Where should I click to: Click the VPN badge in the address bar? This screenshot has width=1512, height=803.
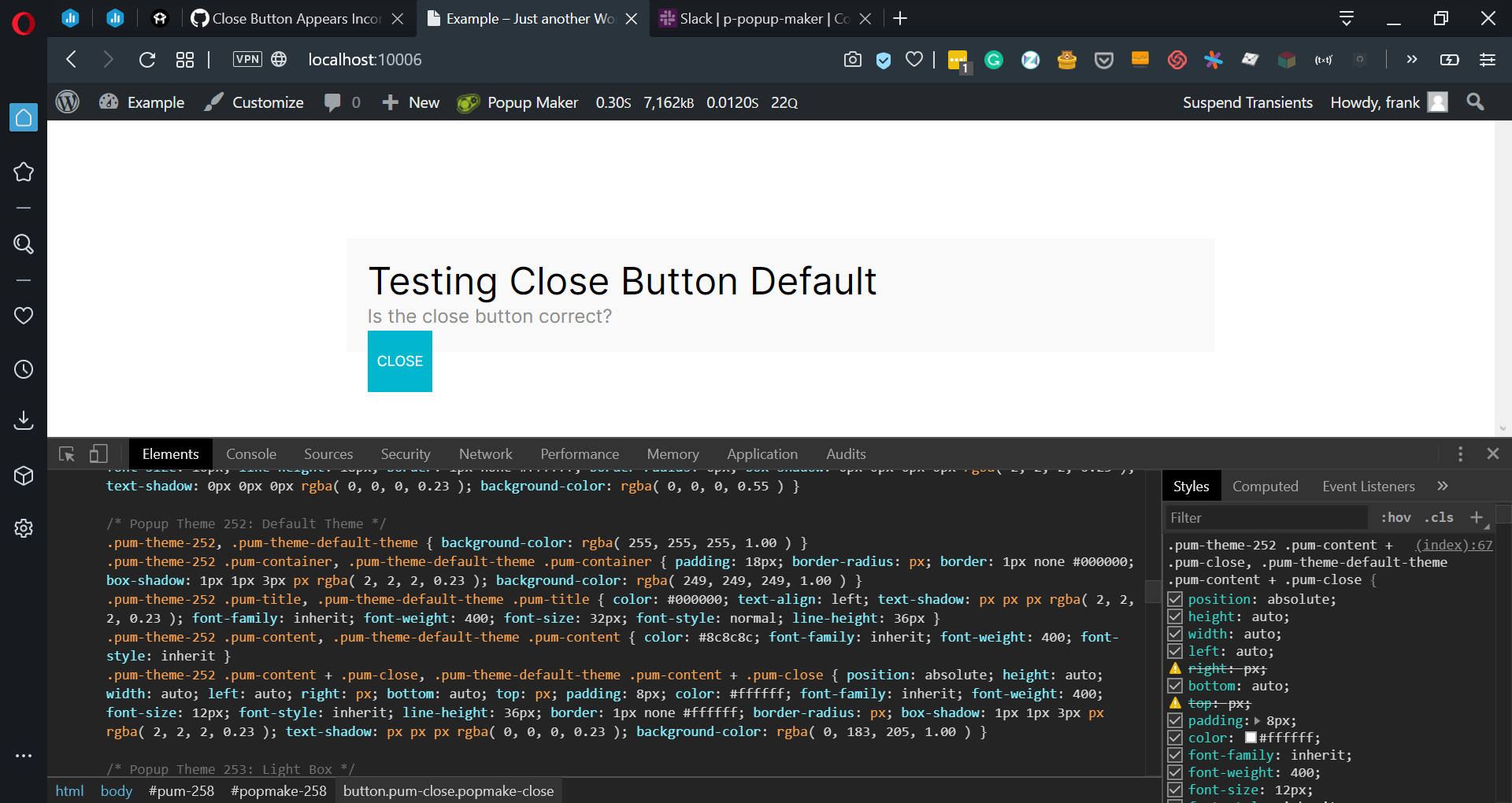tap(247, 59)
